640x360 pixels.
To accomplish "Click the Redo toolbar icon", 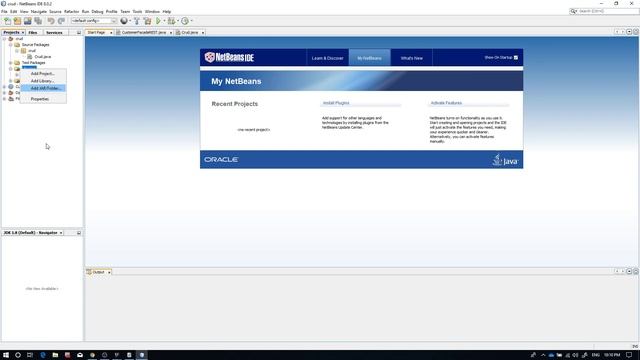I will coord(61,21).
